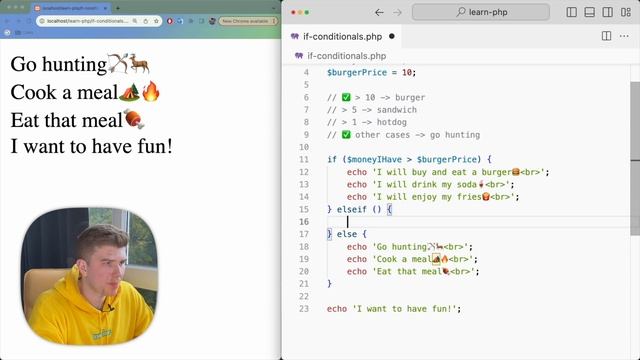Click echo 'I want to have fun!' line

tap(393, 309)
